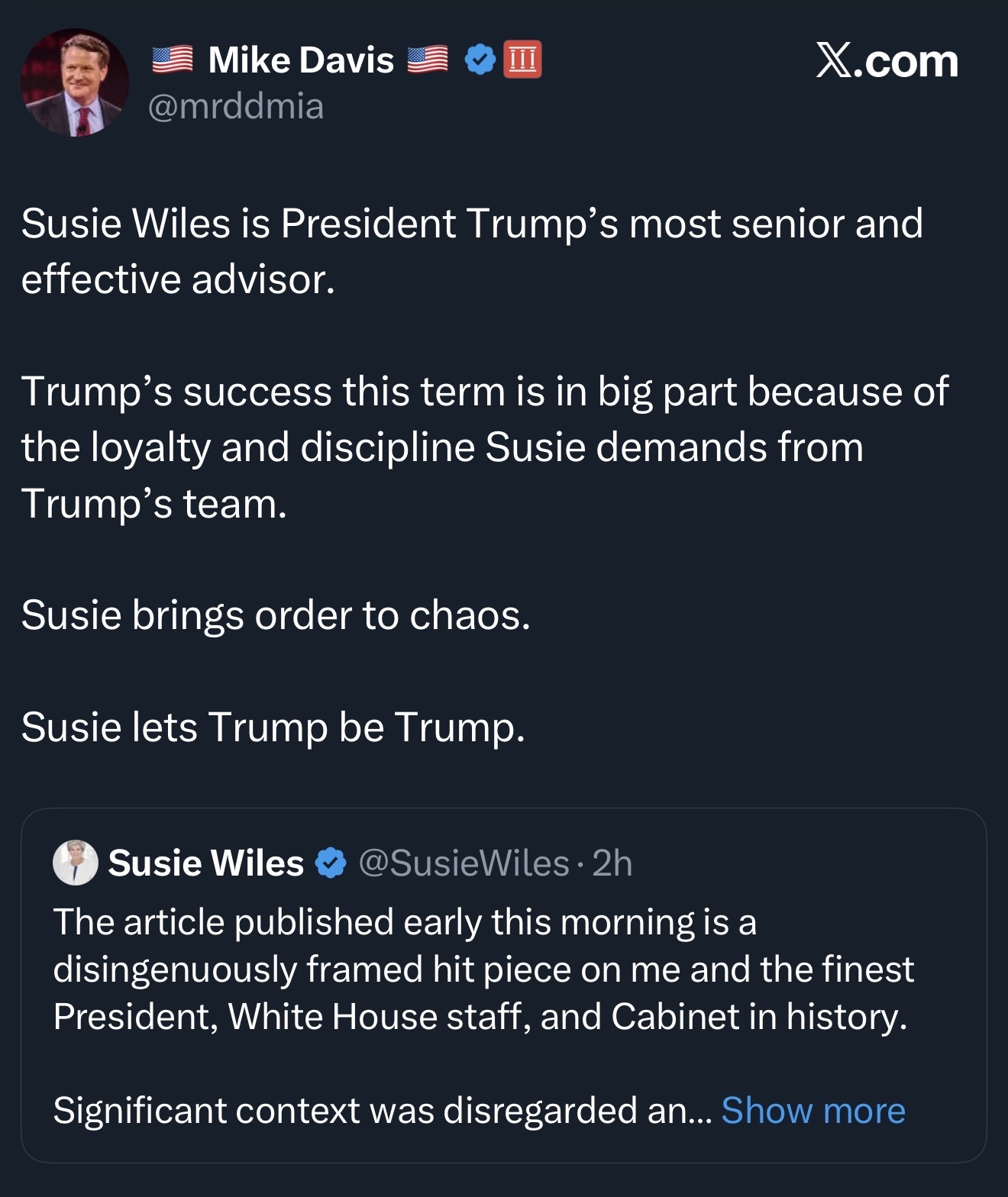Image resolution: width=1008 pixels, height=1197 pixels.
Task: Click the flag emoji after Mike Davis
Action: [x=428, y=60]
